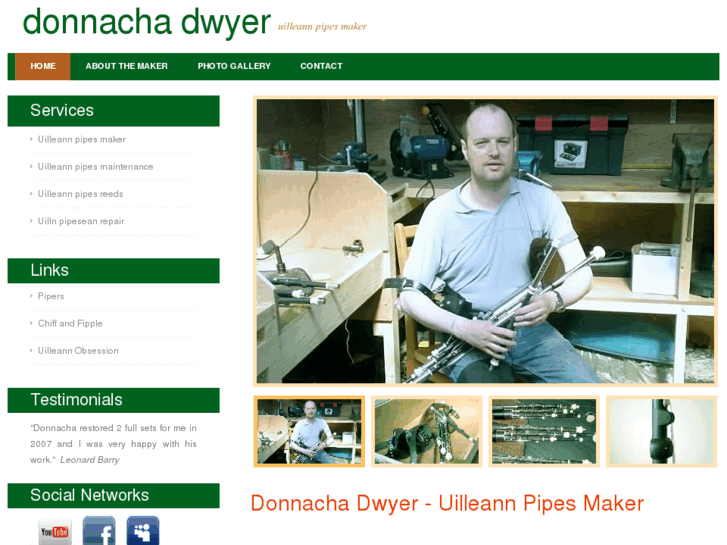Open Uilleann pipes maintenance link

click(x=95, y=167)
